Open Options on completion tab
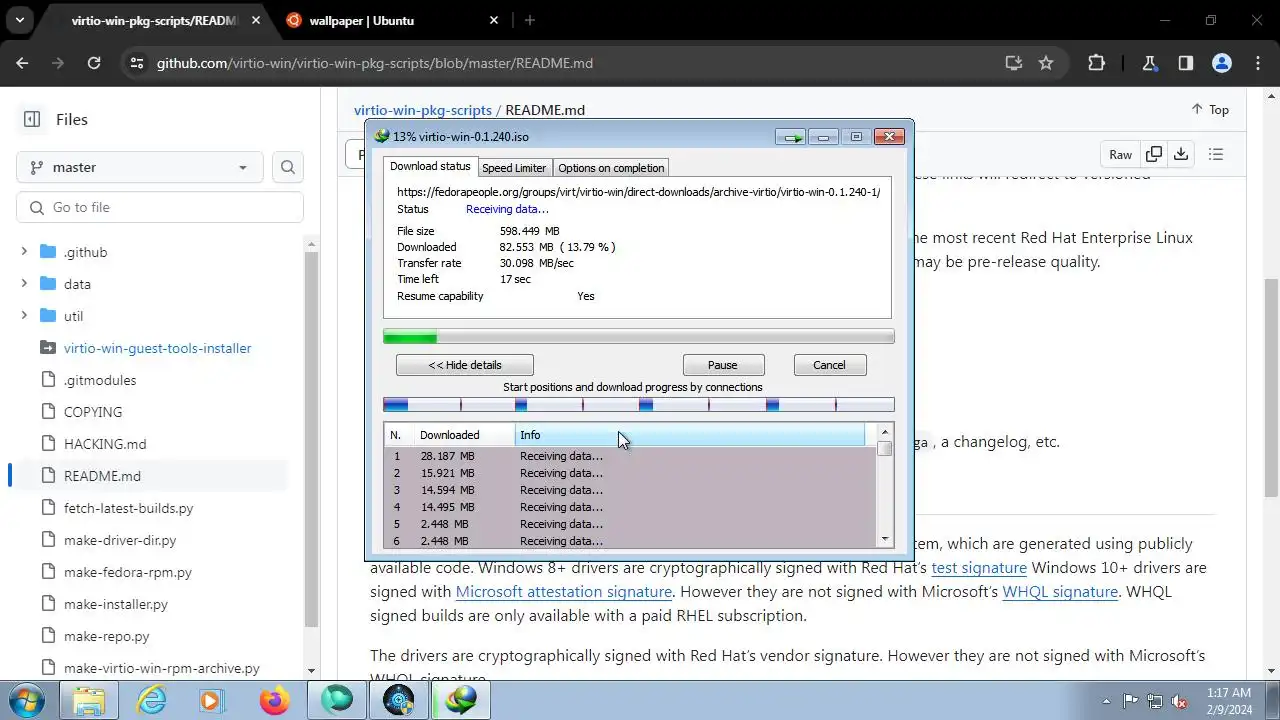 point(610,168)
